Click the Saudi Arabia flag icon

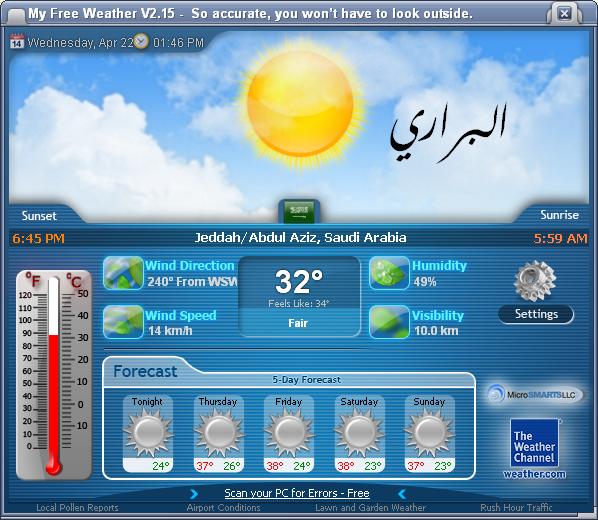(299, 211)
